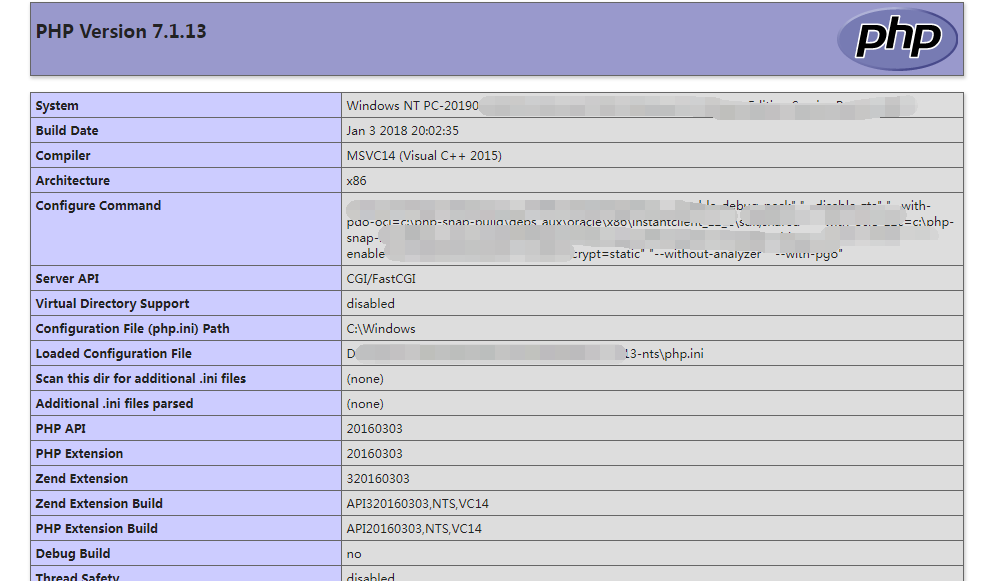Screen dimensions: 986x581
Task: Click the 'x86' architecture value
Action: [x=356, y=180]
